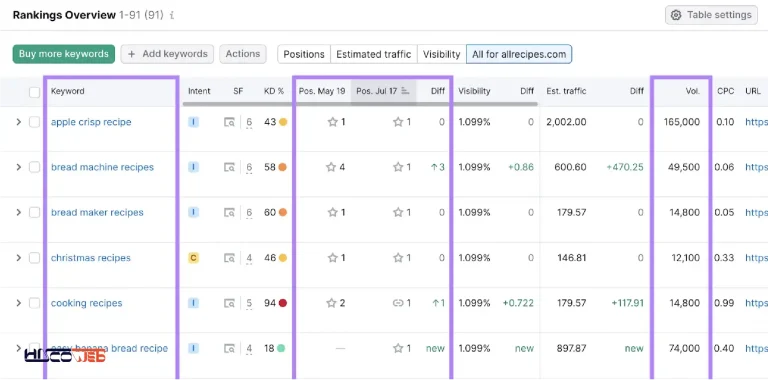Image resolution: width=768 pixels, height=383 pixels.
Task: Click the yellow KD dot for apple crisp recipe
Action: 283,122
